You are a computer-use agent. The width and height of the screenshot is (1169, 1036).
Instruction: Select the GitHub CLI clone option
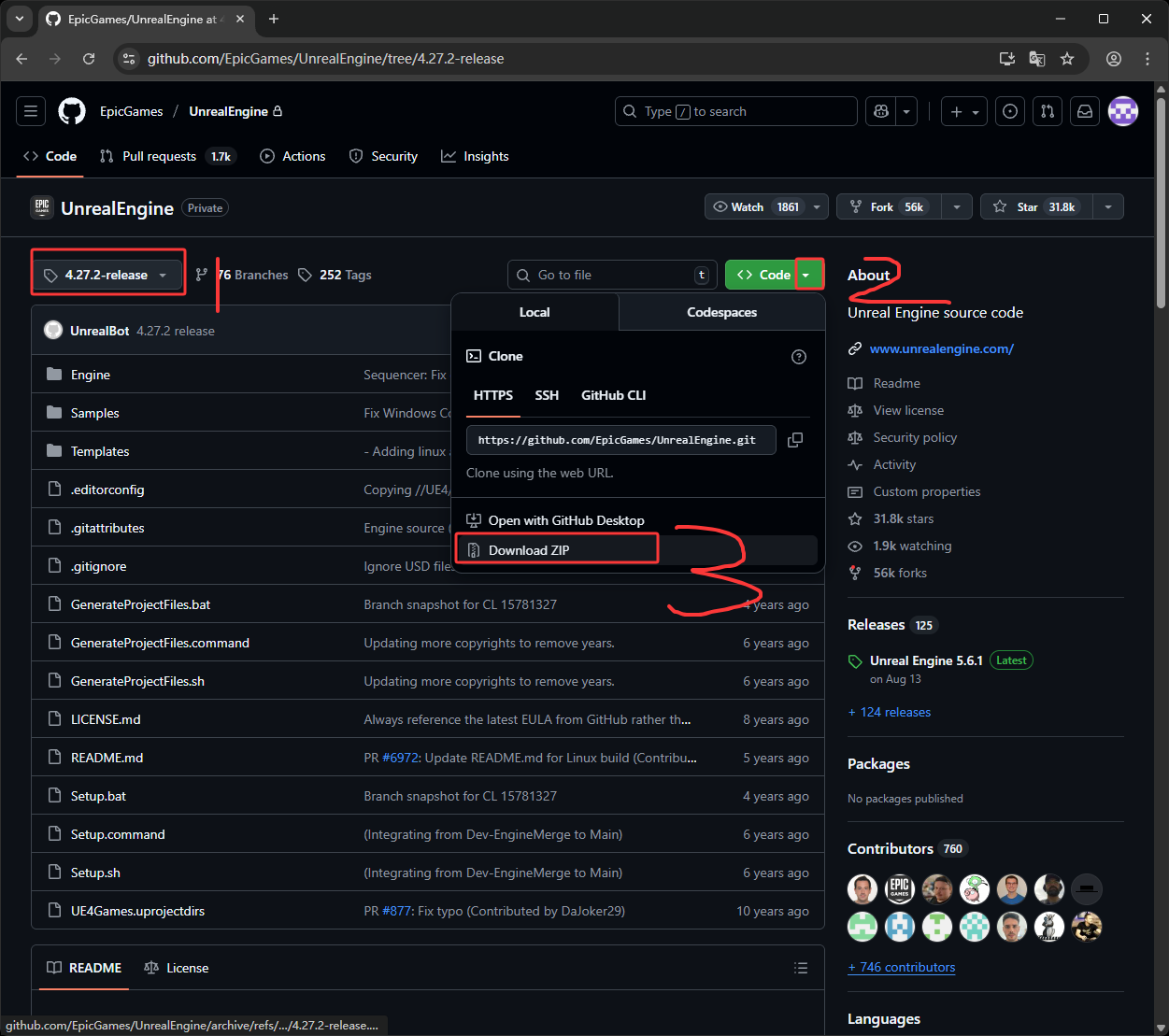tap(613, 395)
